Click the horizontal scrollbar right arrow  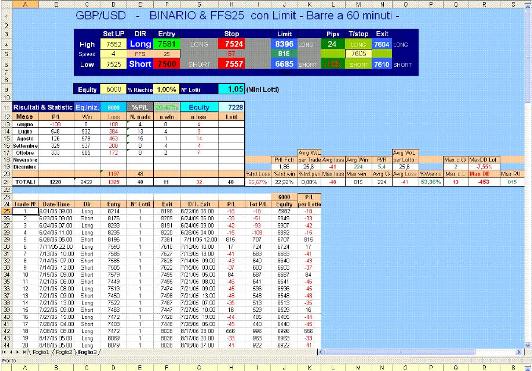coord(518,352)
